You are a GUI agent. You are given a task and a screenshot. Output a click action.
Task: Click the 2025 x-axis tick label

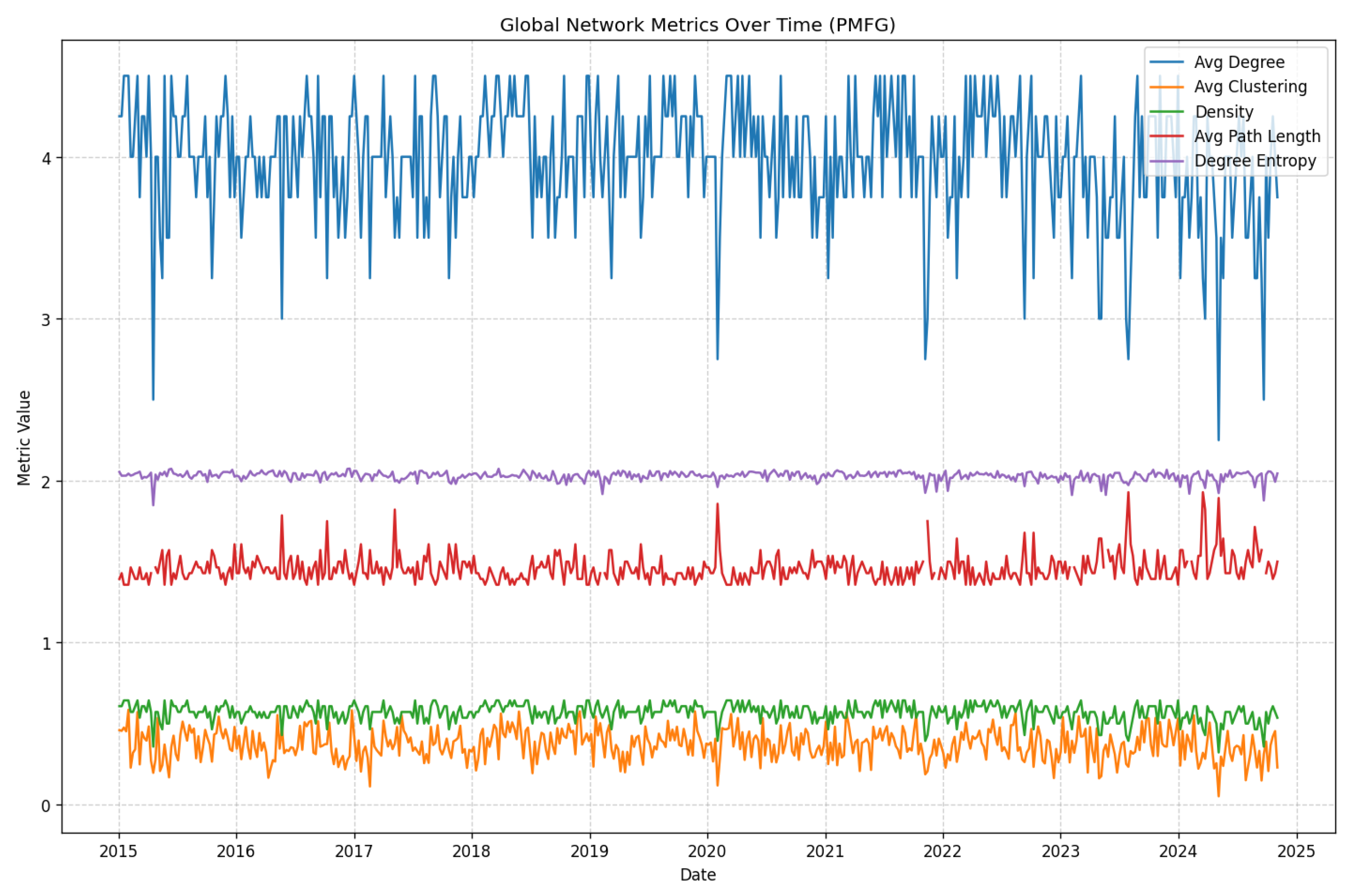(x=1296, y=852)
